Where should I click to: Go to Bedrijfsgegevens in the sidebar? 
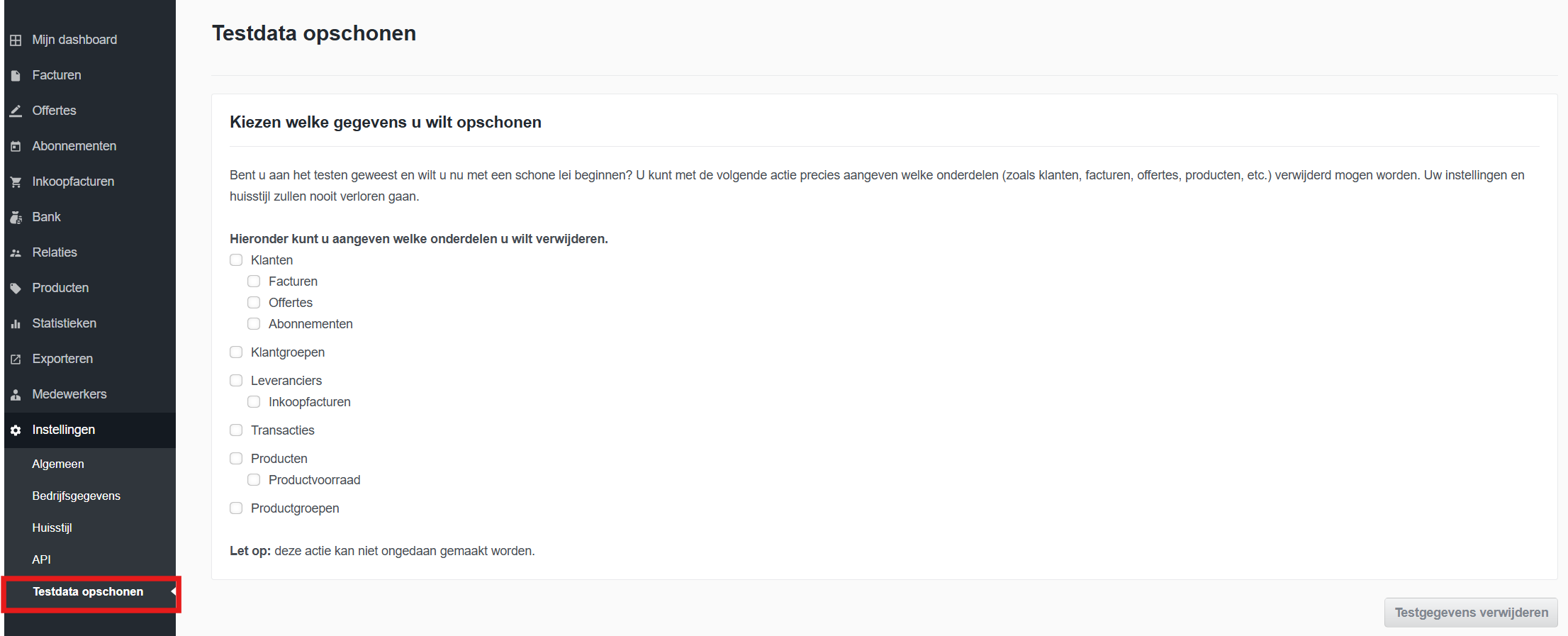[76, 496]
